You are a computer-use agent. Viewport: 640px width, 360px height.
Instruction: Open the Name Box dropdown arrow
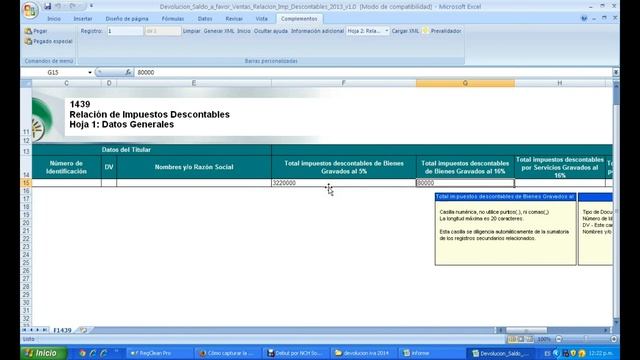coord(89,73)
